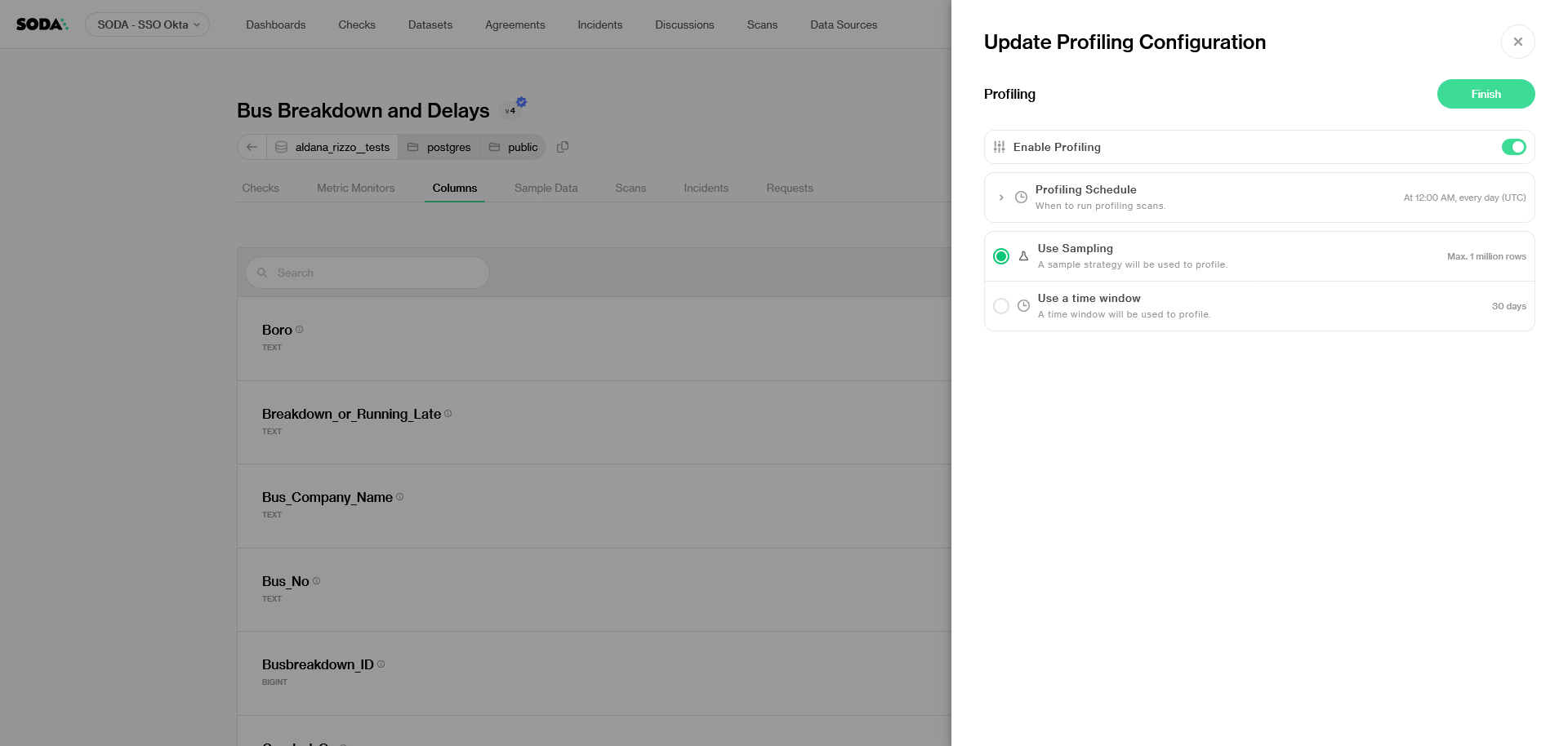
Task: Open the Datasets menu item
Action: 430,24
